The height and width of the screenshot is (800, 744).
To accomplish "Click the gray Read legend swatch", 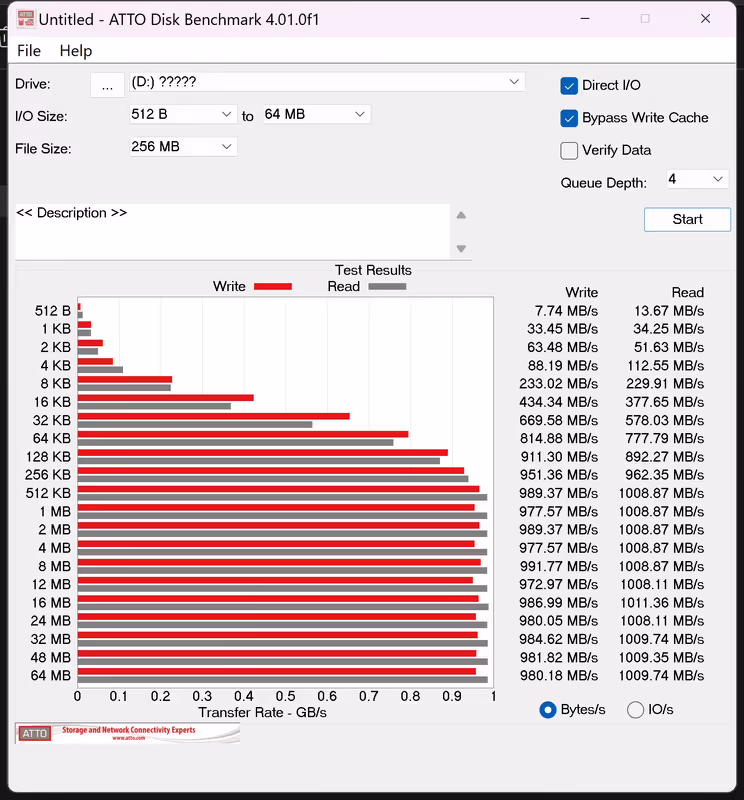I will [387, 287].
